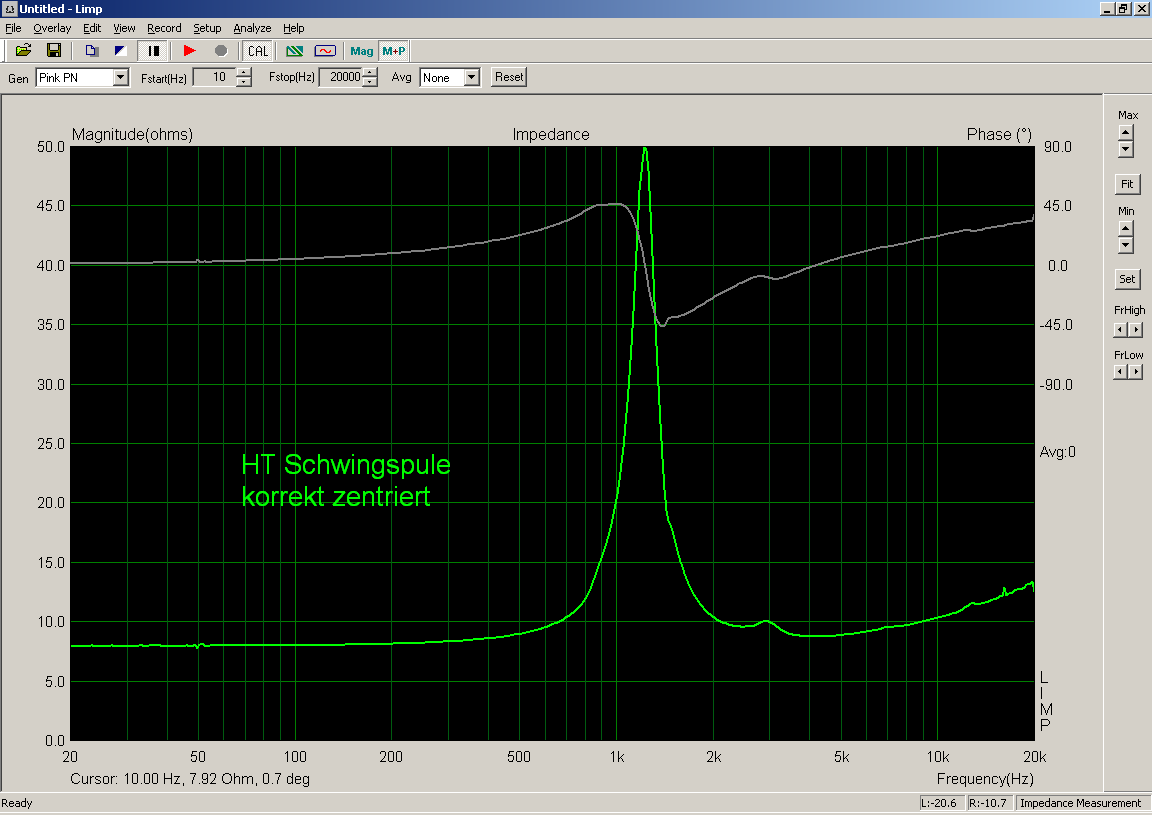This screenshot has height=815, width=1152.
Task: Lower the graph Max with down arrow
Action: coord(1126,149)
